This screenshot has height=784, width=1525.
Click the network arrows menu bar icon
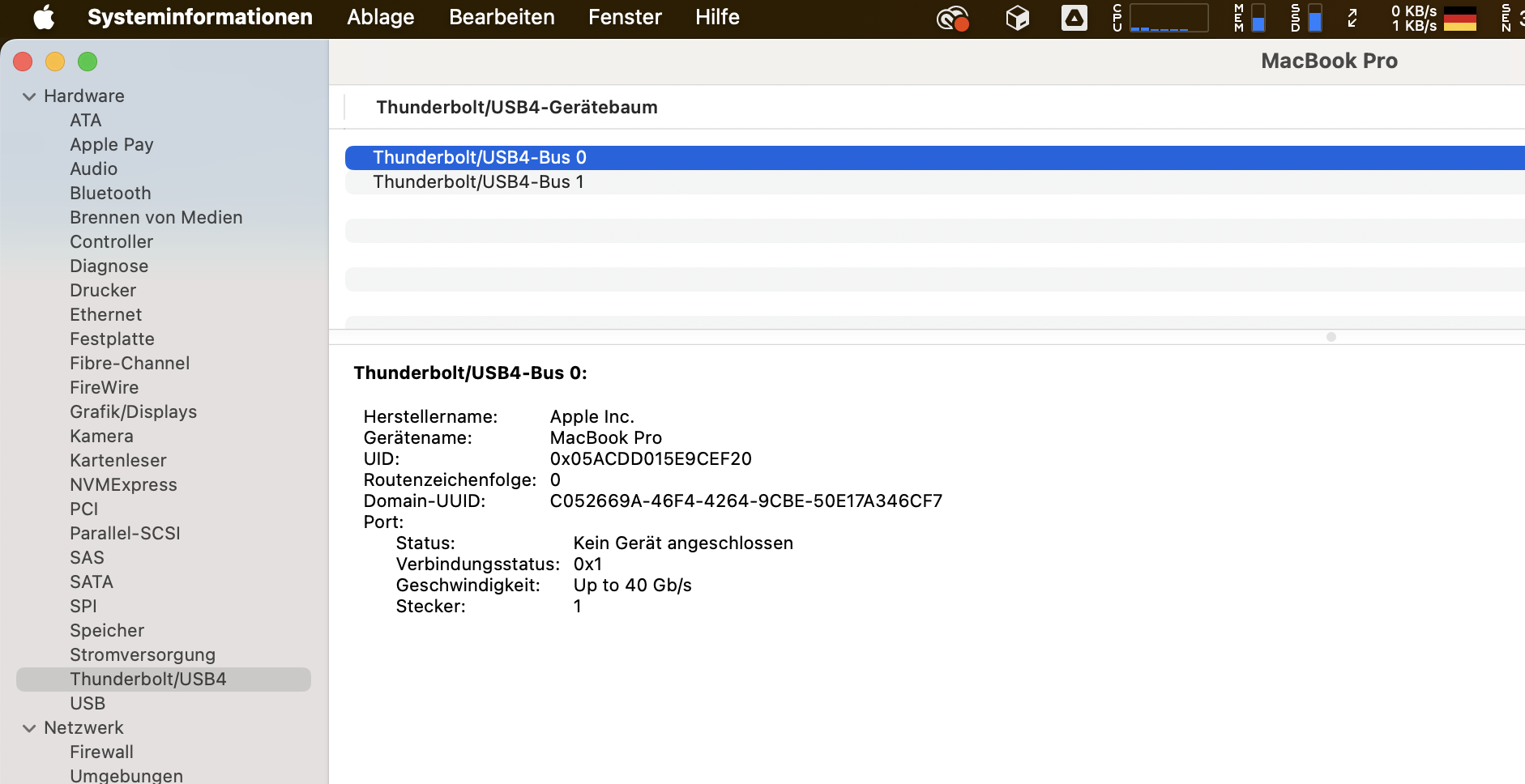click(1352, 18)
